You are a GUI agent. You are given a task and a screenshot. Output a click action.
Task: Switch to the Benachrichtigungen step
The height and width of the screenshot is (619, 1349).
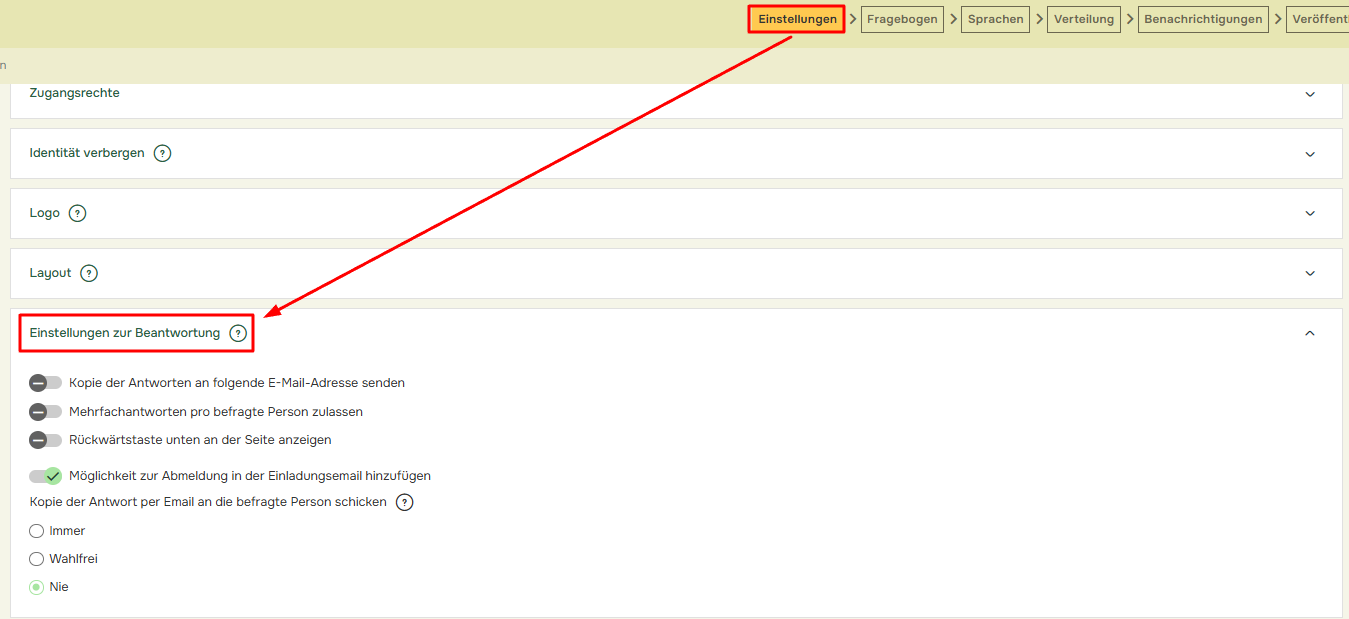1203,20
